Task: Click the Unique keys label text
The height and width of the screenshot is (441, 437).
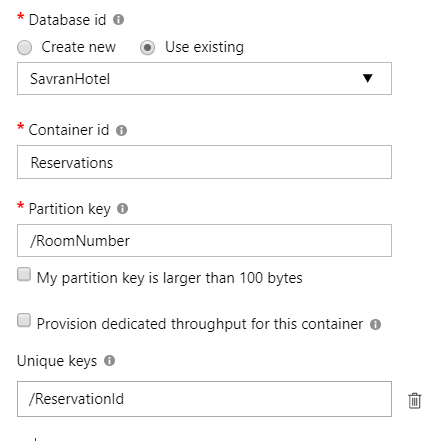Action: 57,361
